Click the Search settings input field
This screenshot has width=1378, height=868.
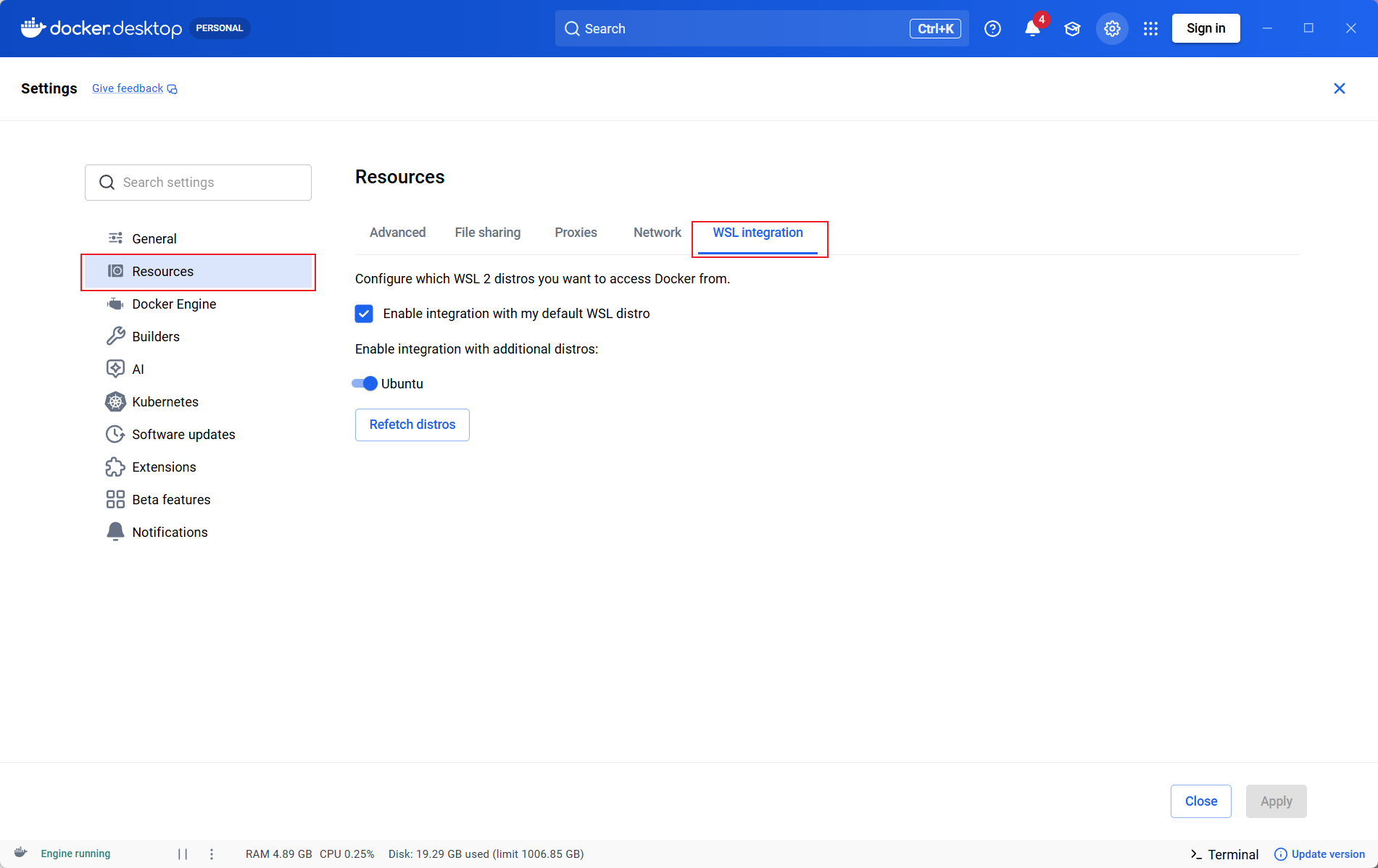click(198, 183)
